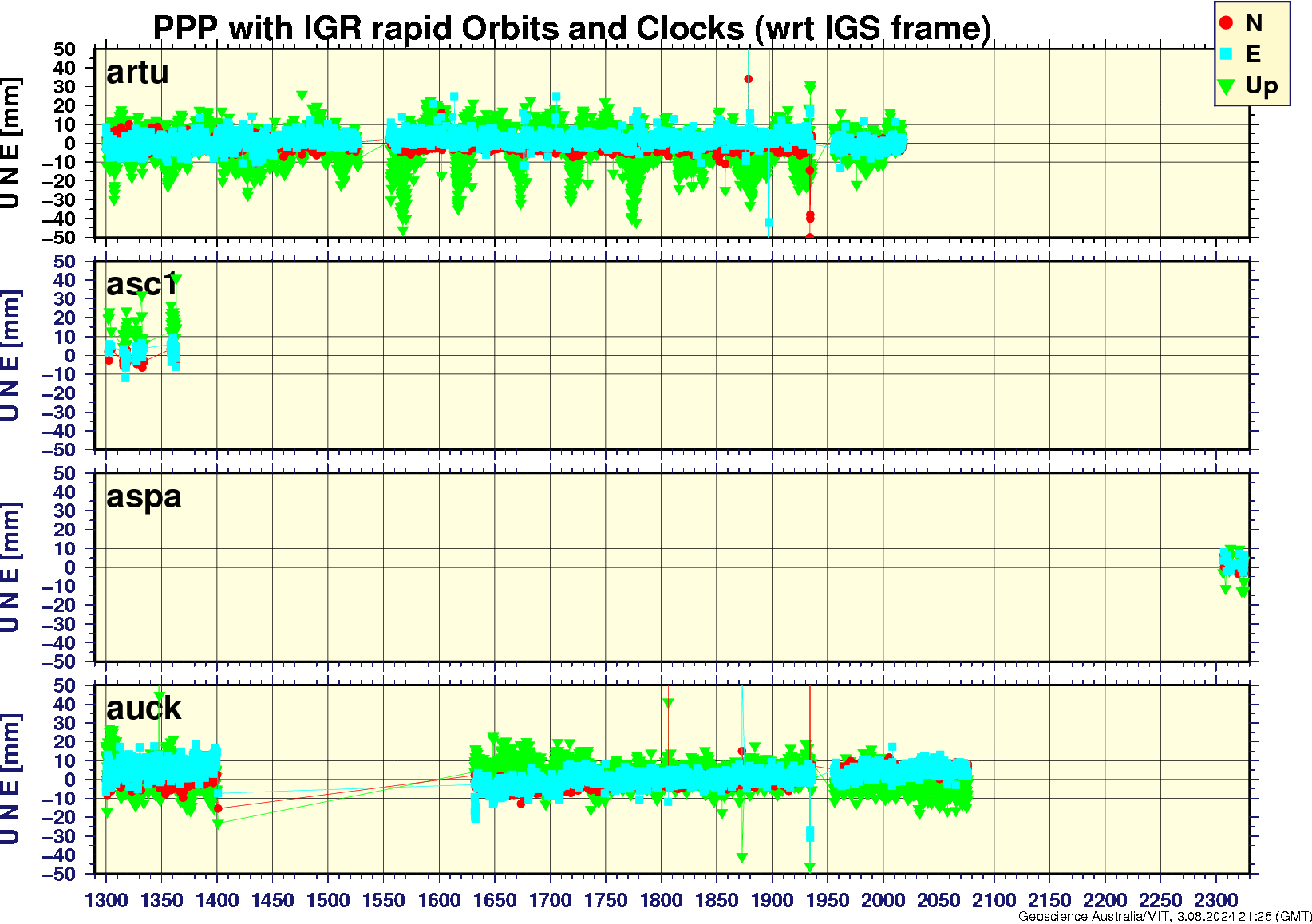Click x-axis tick label 2000
Image resolution: width=1312 pixels, height=924 pixels.
883,900
